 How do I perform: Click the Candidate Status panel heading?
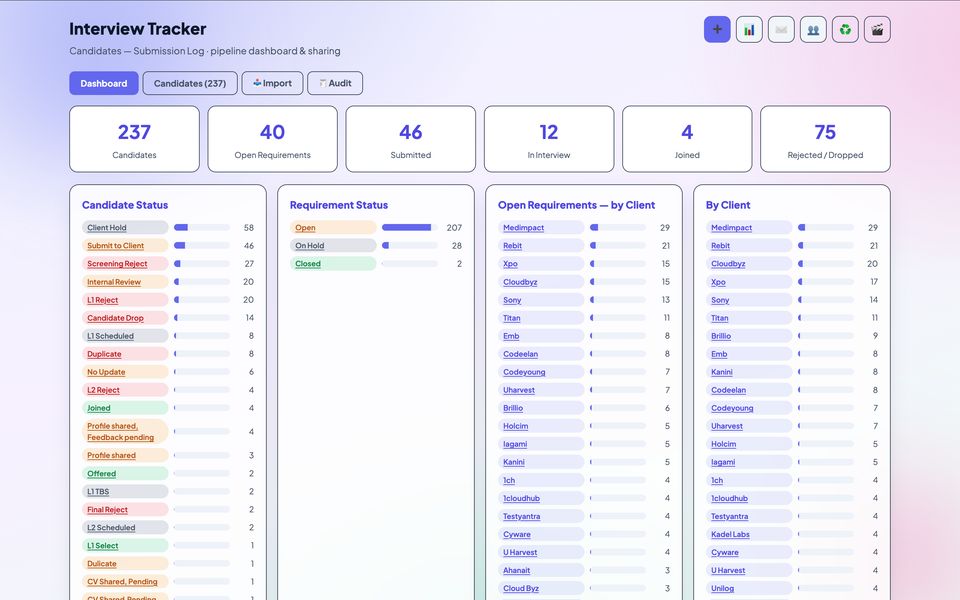[x=125, y=205]
